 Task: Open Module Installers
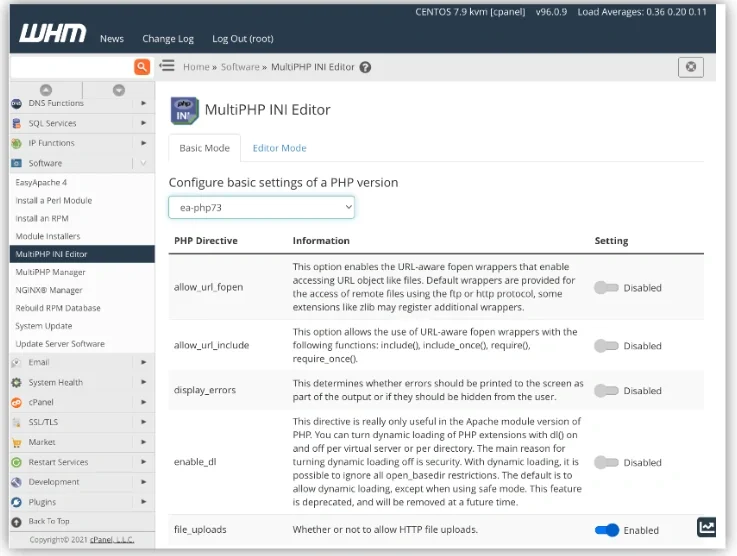[48, 236]
